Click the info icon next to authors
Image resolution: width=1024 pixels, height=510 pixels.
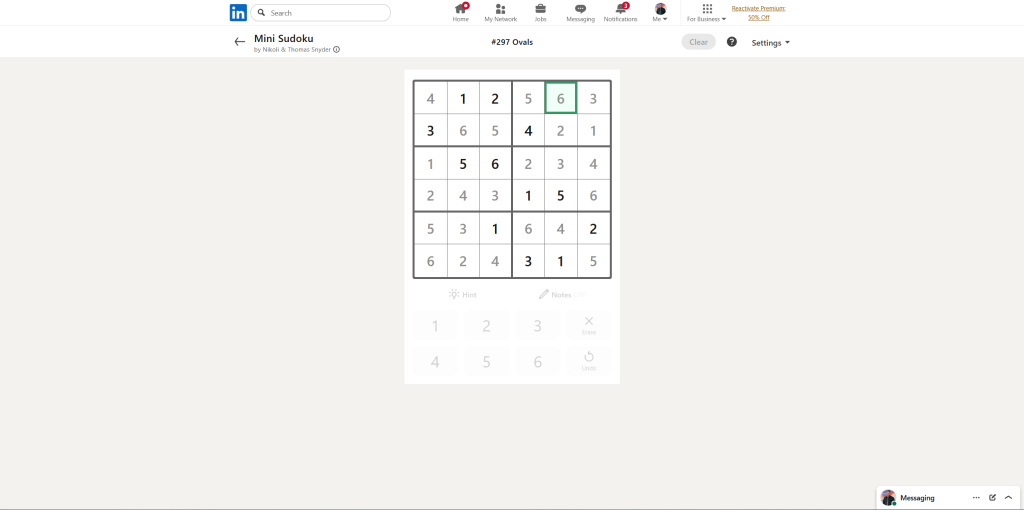336,49
